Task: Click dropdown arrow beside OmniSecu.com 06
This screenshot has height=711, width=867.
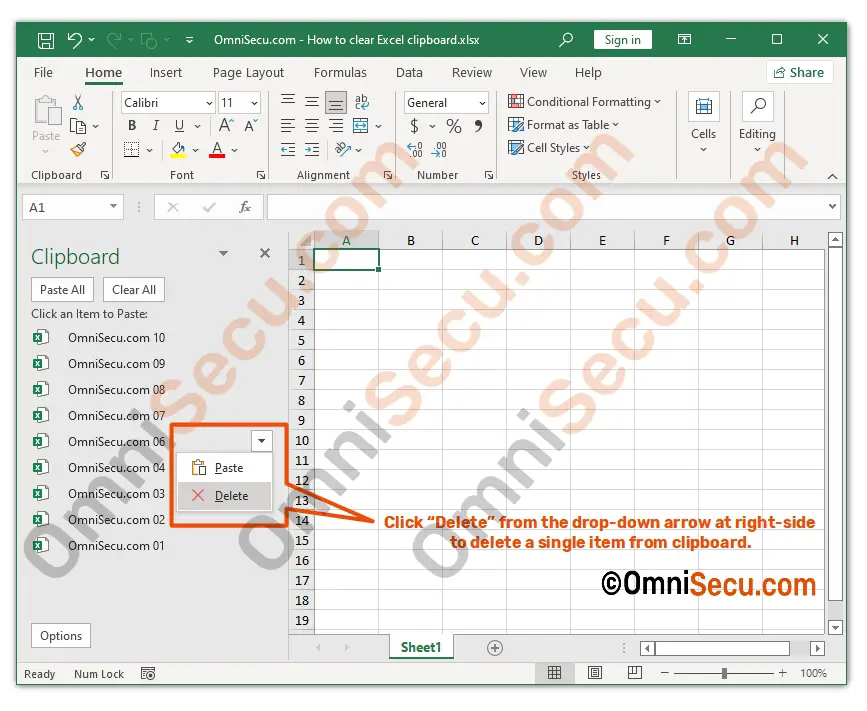Action: [262, 441]
